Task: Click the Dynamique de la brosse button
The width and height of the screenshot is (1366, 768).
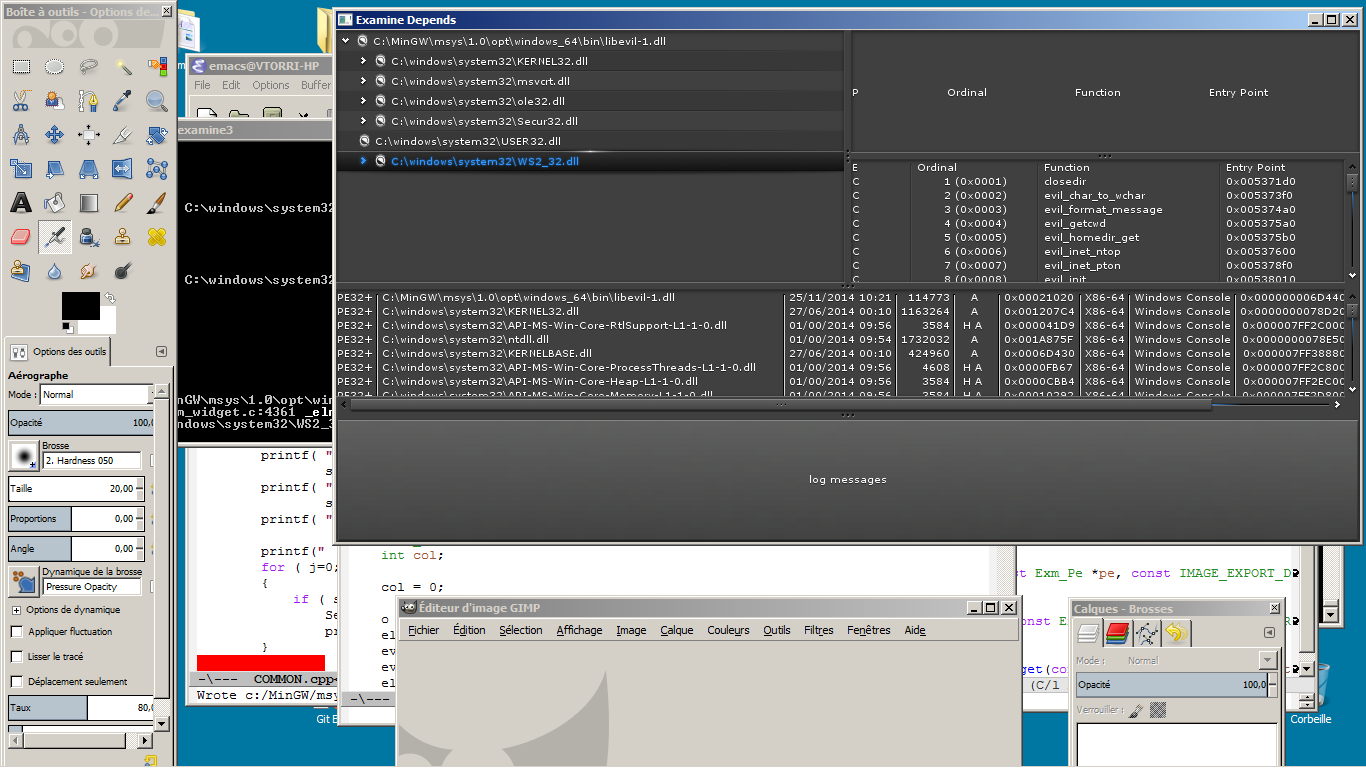Action: (23, 581)
